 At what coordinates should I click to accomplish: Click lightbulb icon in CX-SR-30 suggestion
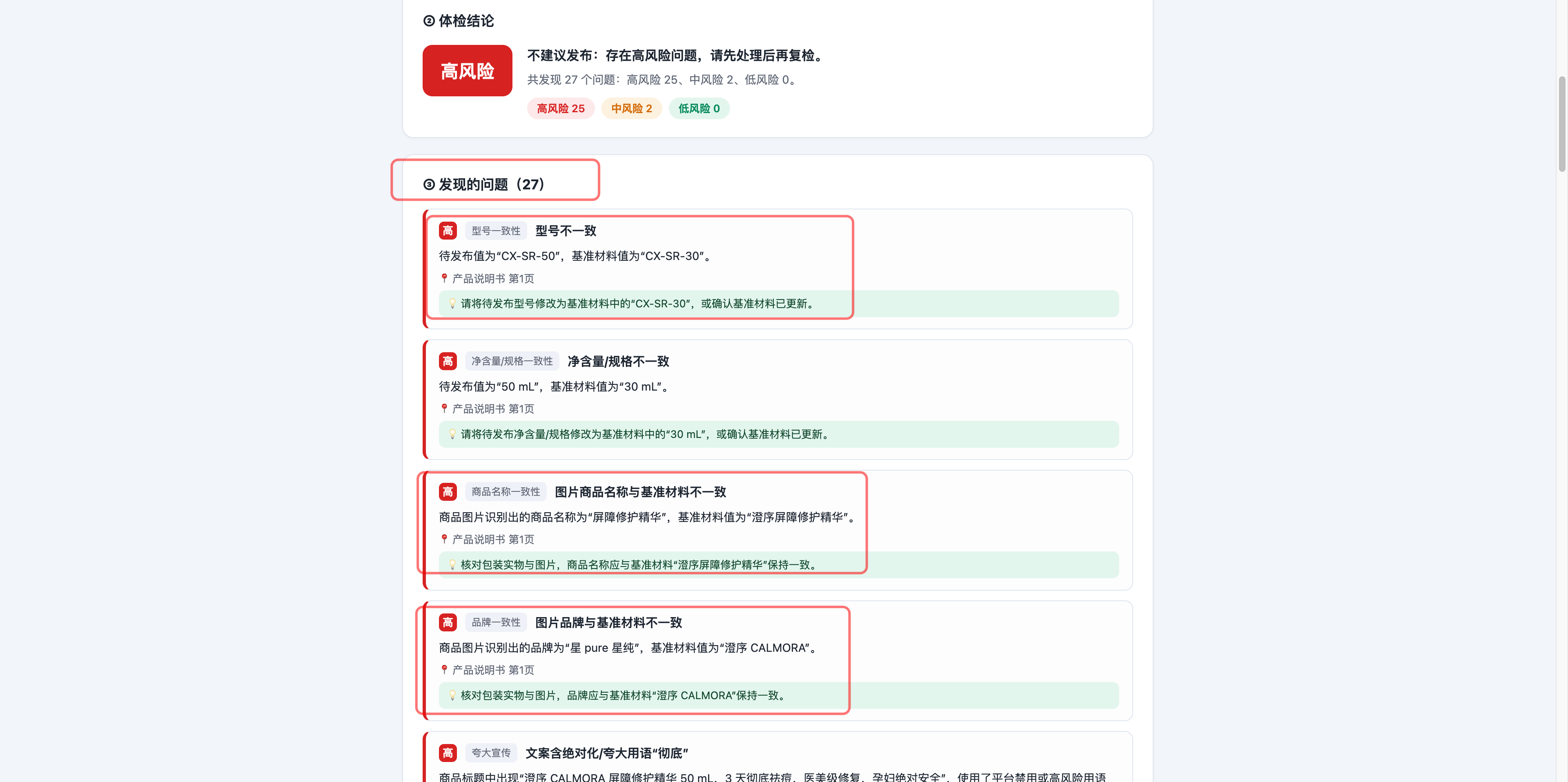pos(452,304)
